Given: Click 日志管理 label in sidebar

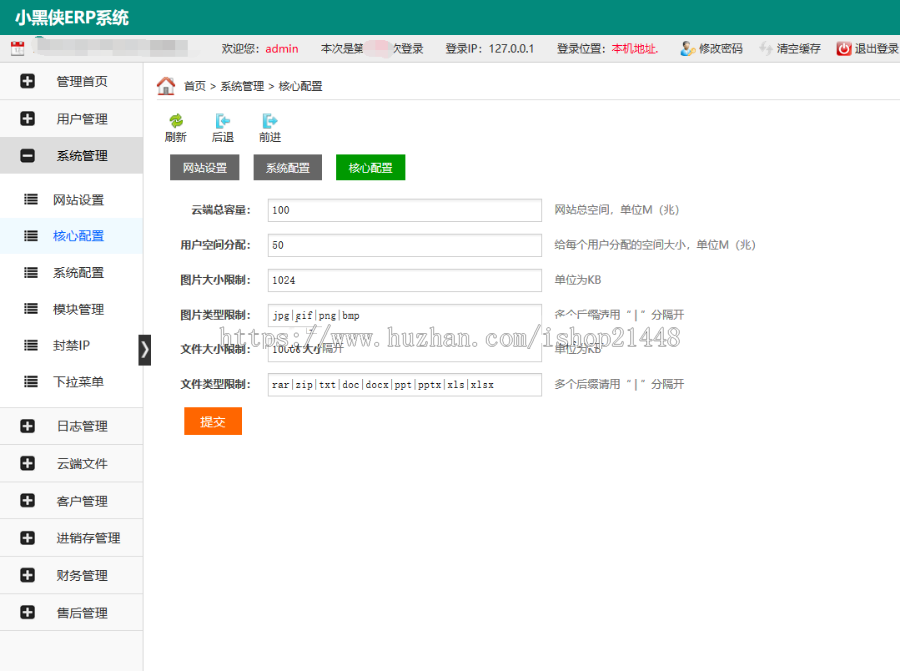Looking at the screenshot, I should pos(82,426).
